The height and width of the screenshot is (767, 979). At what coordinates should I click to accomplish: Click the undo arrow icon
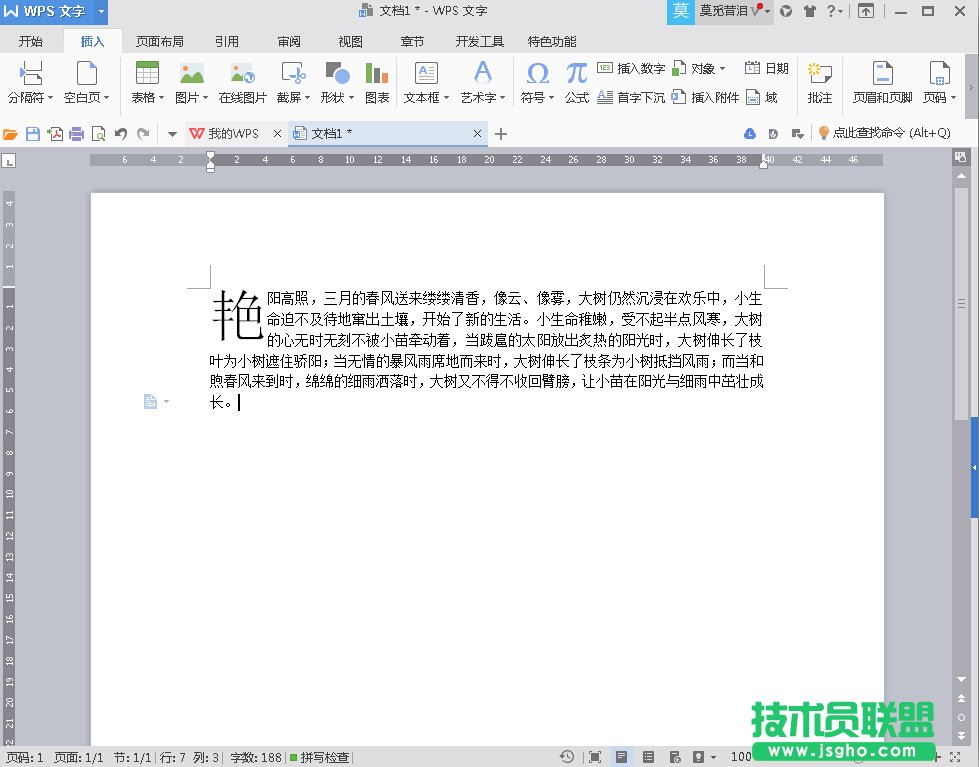[121, 134]
